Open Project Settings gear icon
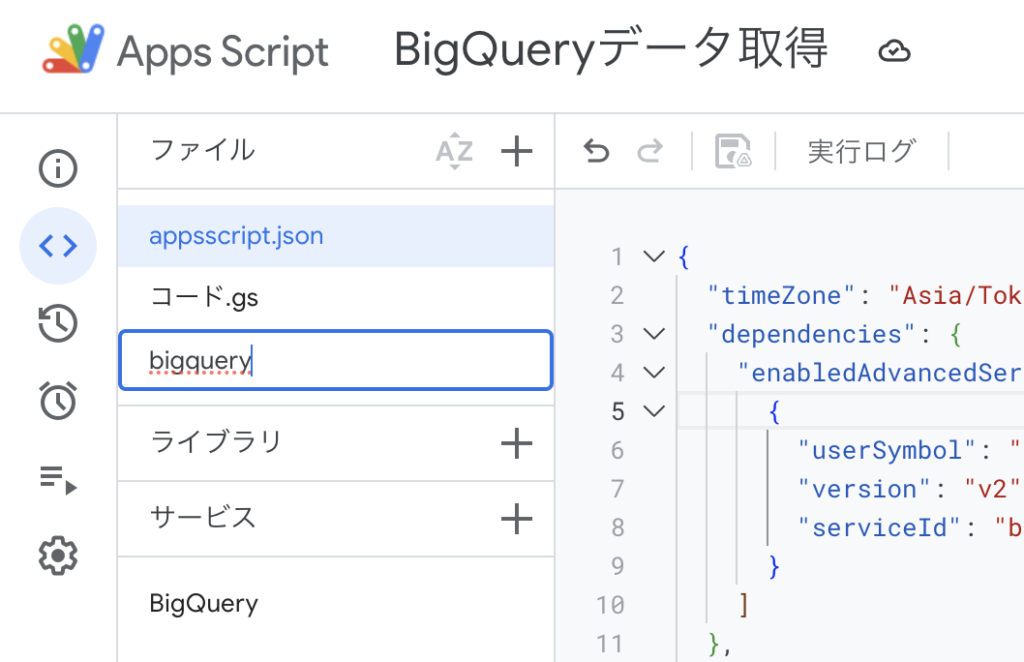This screenshot has height=662, width=1024. coord(58,556)
